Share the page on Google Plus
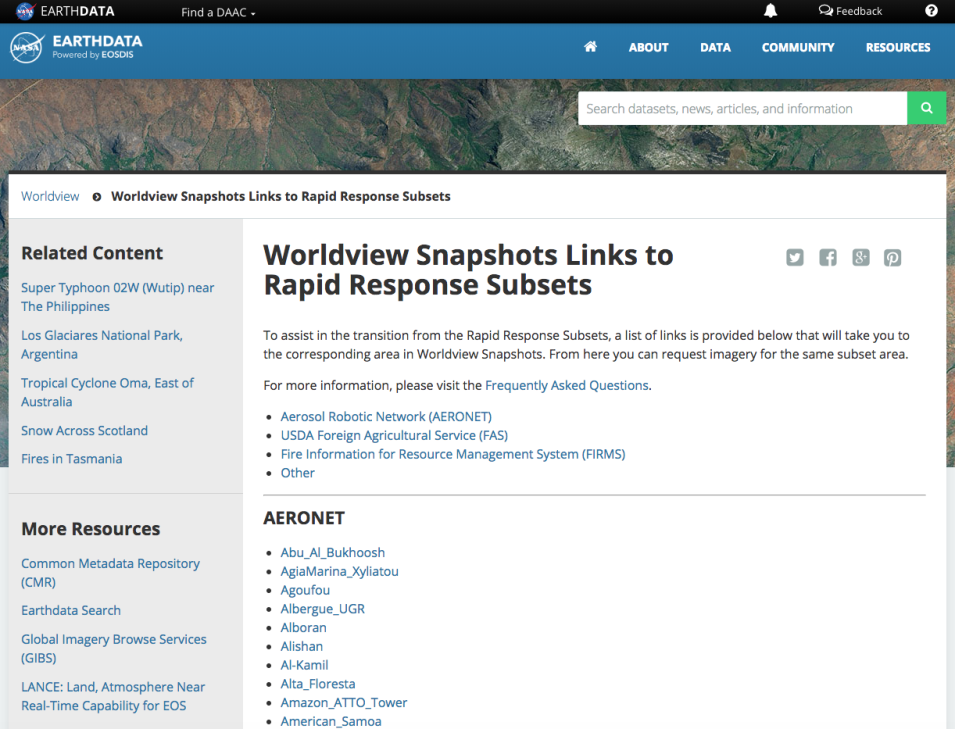This screenshot has height=729, width=955. pyautogui.click(x=861, y=258)
